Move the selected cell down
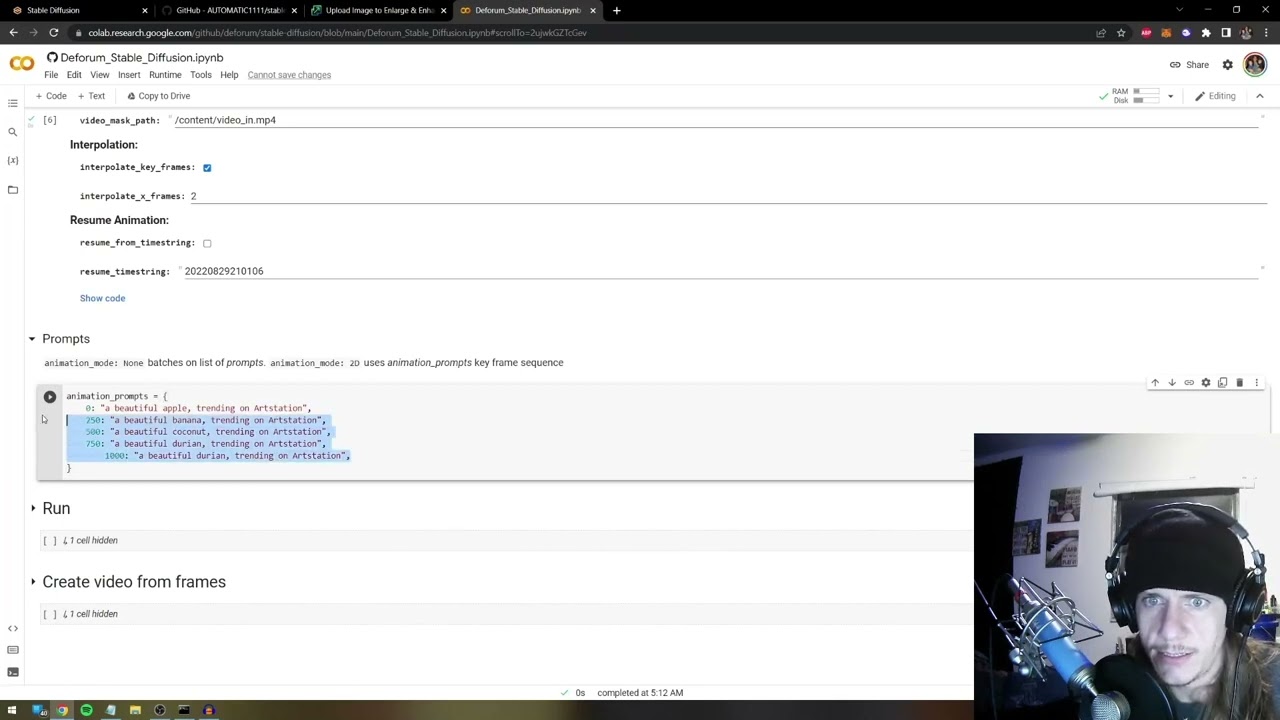The height and width of the screenshot is (720, 1280). click(1172, 383)
